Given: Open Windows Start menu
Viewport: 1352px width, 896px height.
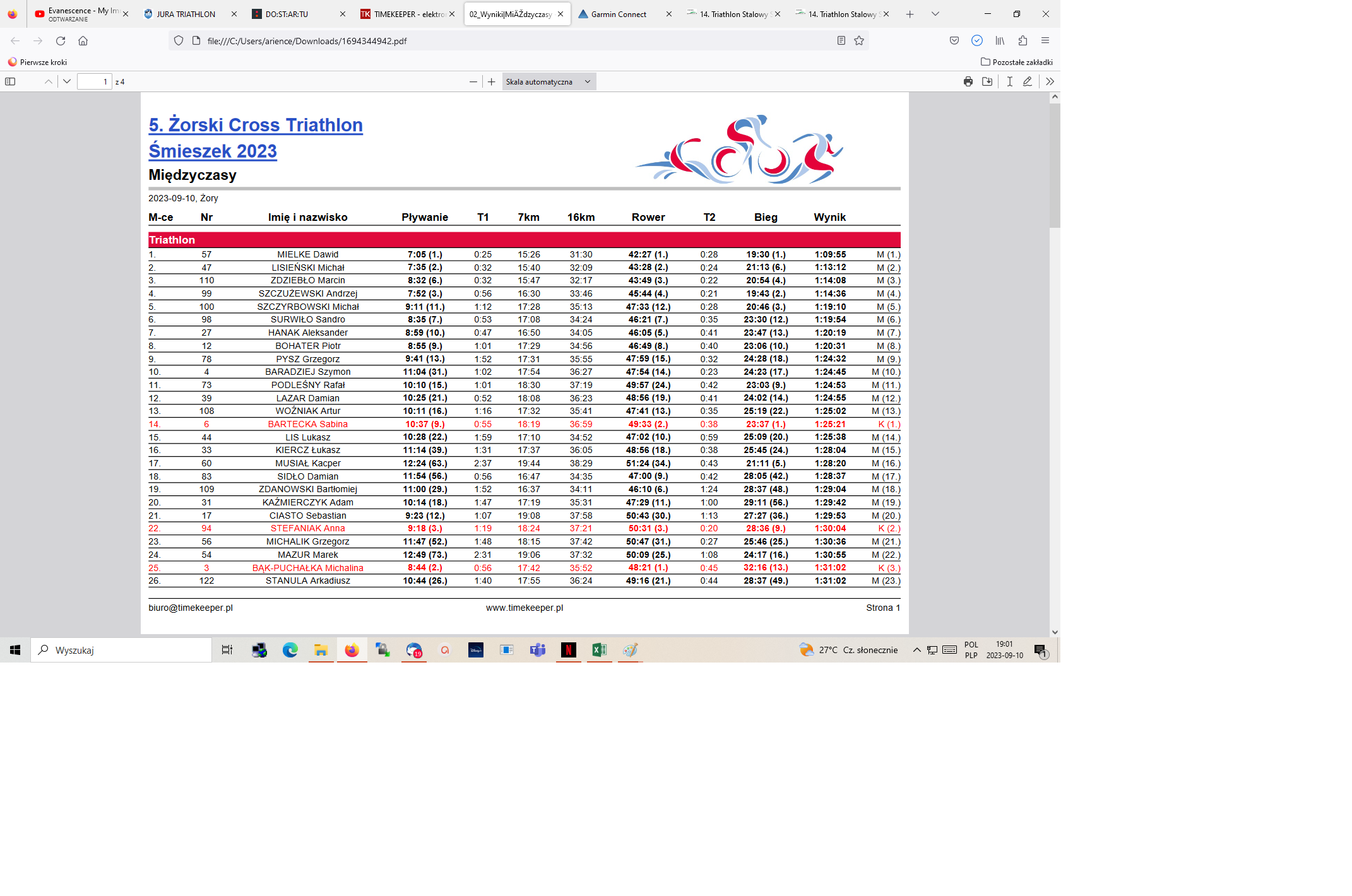Looking at the screenshot, I should (15, 650).
